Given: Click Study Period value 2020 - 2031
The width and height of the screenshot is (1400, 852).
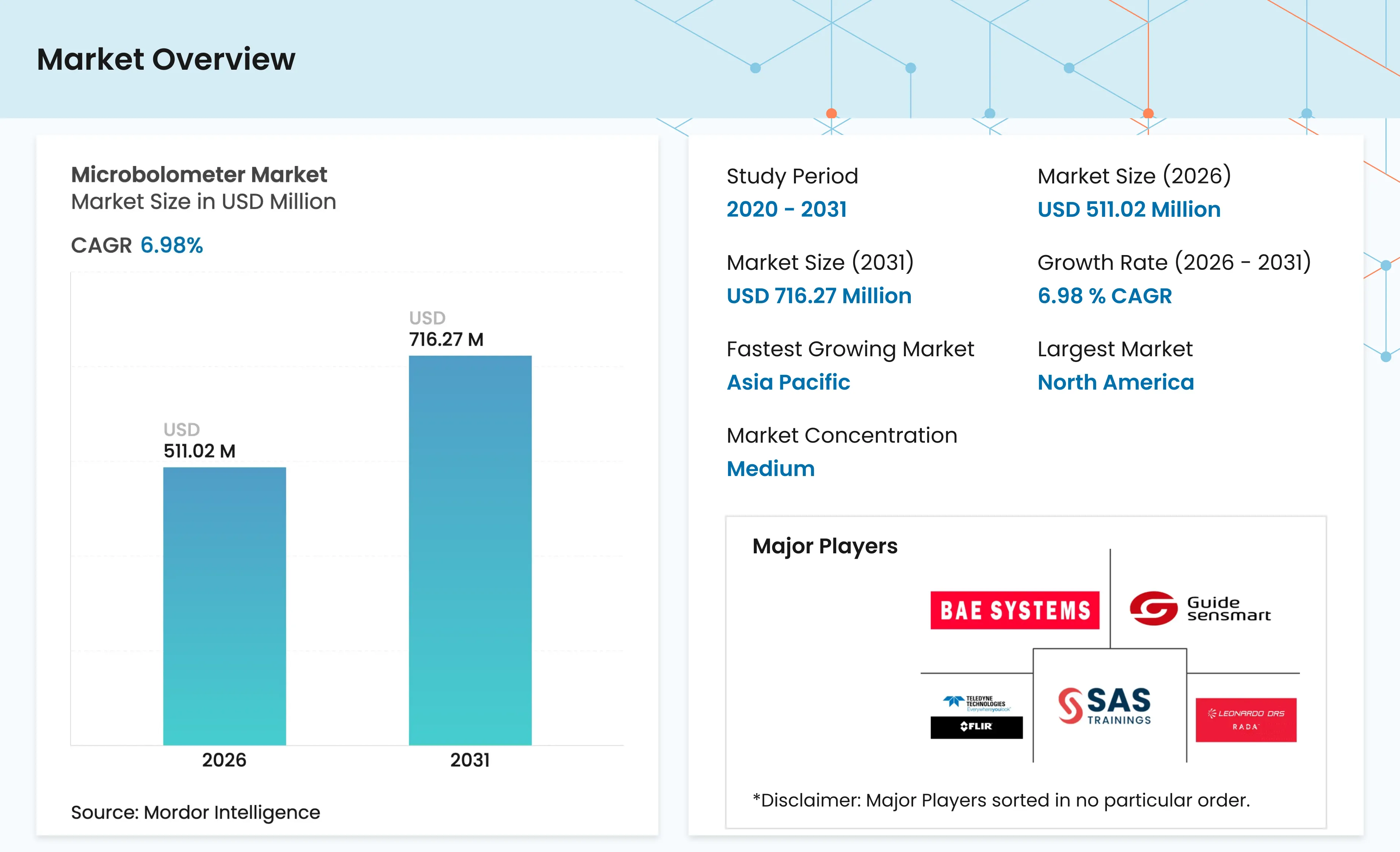Looking at the screenshot, I should (786, 210).
